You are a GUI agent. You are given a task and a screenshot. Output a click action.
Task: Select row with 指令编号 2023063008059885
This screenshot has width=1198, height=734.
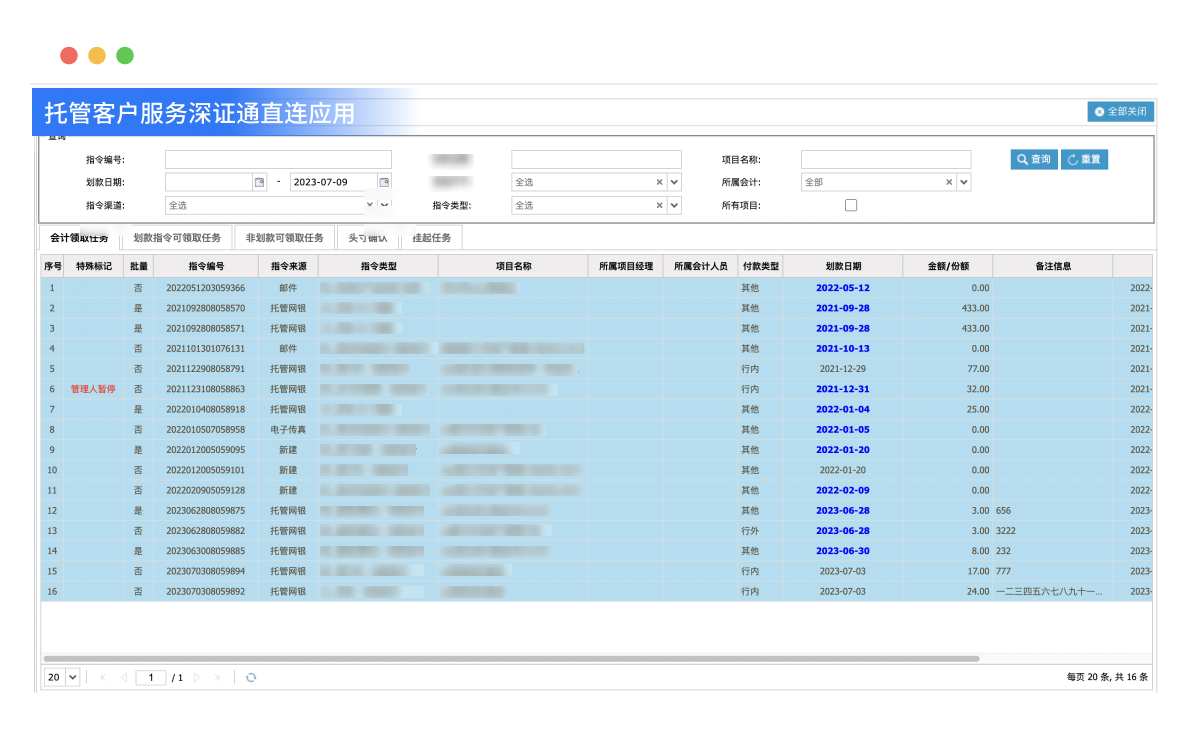pyautogui.click(x=596, y=551)
